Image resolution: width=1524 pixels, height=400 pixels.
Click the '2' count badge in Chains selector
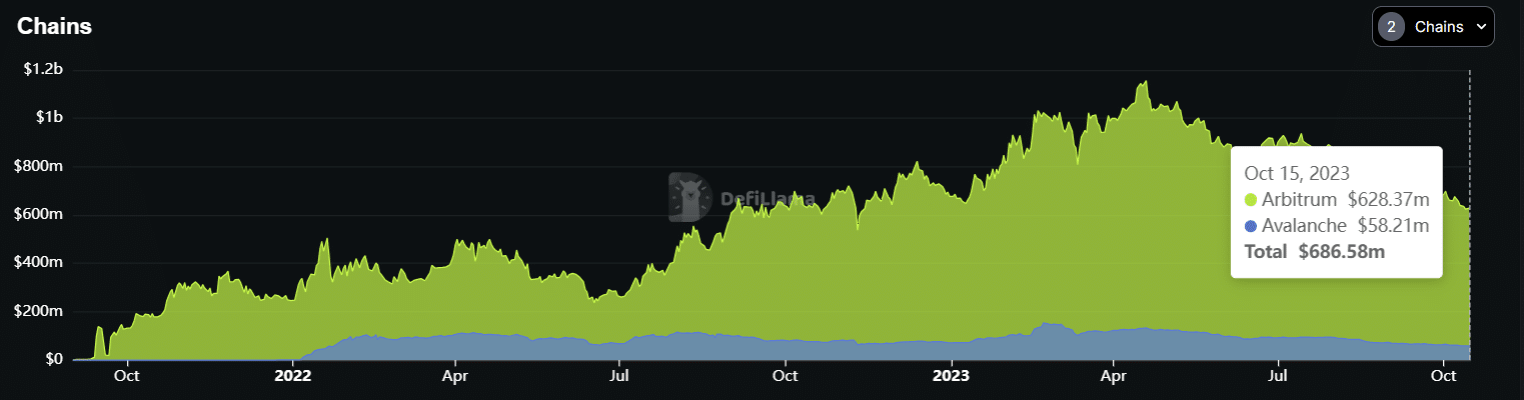coord(1391,27)
